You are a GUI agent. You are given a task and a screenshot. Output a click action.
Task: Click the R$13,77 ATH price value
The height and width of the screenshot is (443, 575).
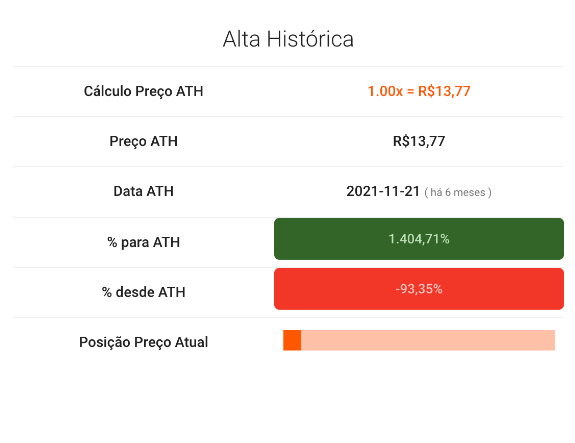pyautogui.click(x=419, y=141)
